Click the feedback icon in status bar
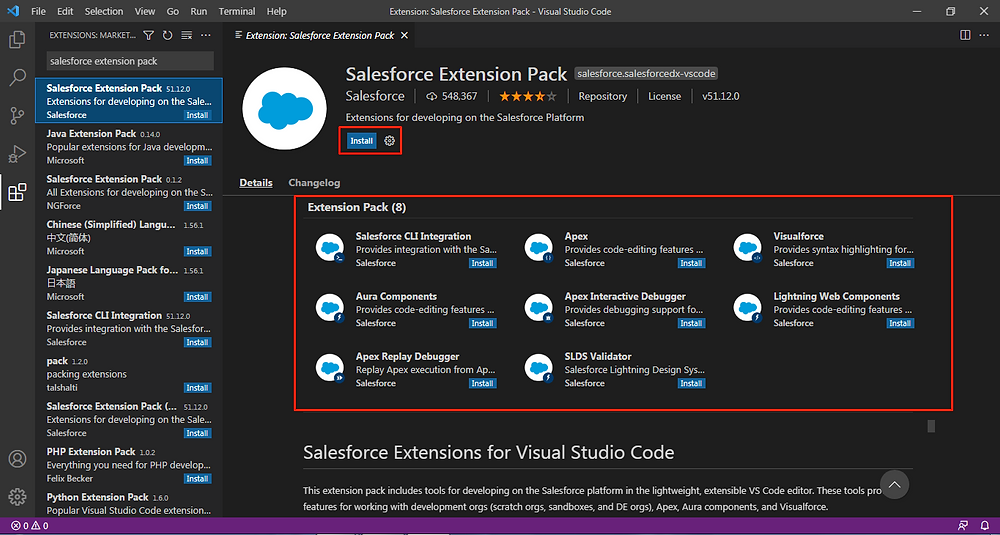Screen dimensions: 1000x535 pyautogui.click(x=962, y=527)
